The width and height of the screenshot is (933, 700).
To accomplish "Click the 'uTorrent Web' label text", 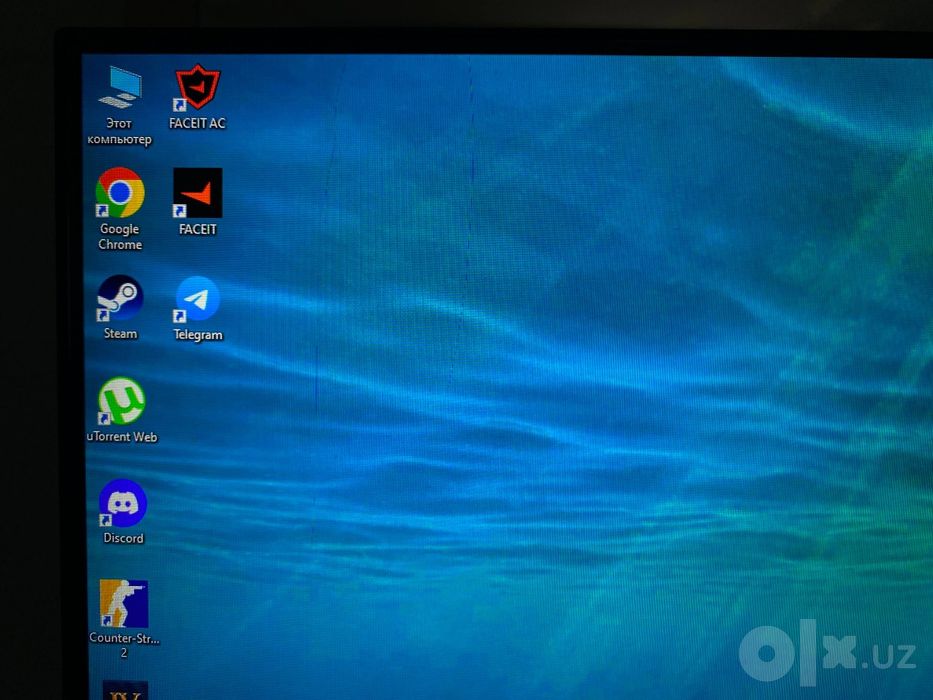I will 122,436.
